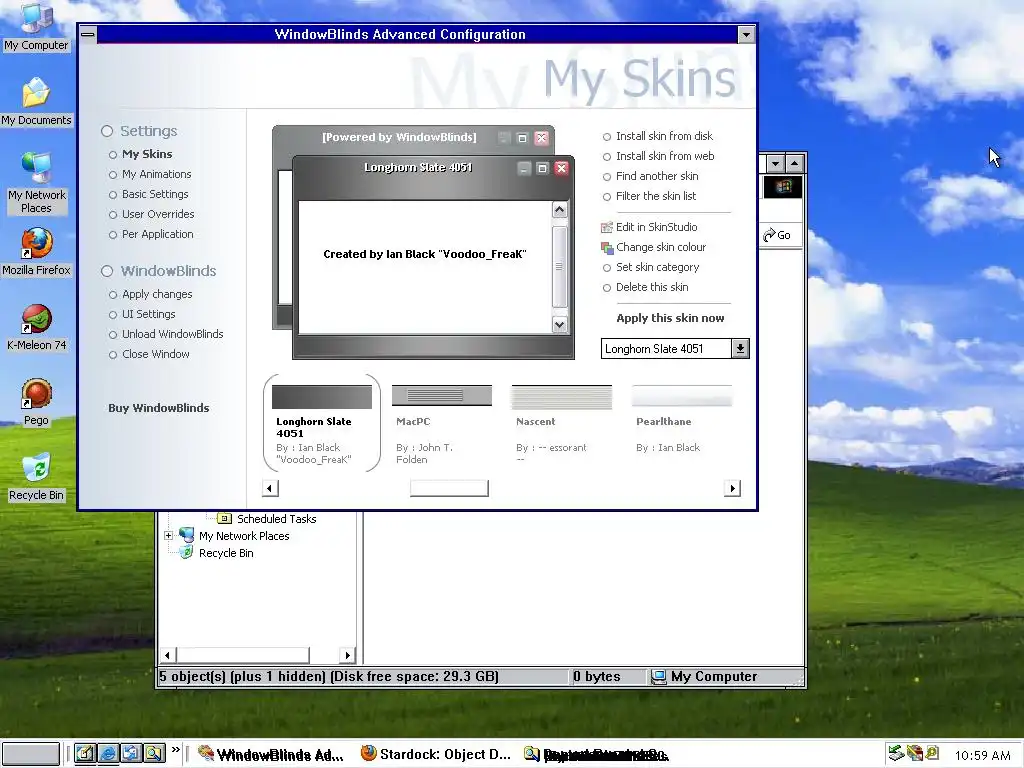1024x768 pixels.
Task: Click the Buy WindowBlinds link
Action: [x=159, y=408]
